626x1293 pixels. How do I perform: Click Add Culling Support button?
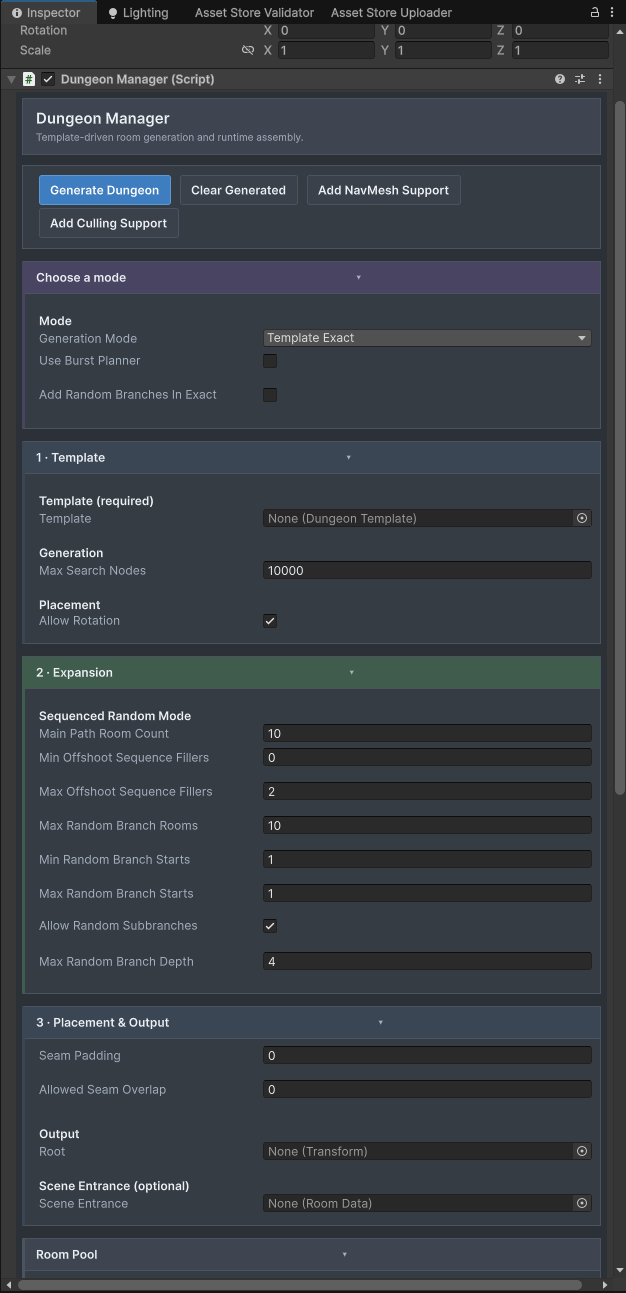pyautogui.click(x=108, y=223)
